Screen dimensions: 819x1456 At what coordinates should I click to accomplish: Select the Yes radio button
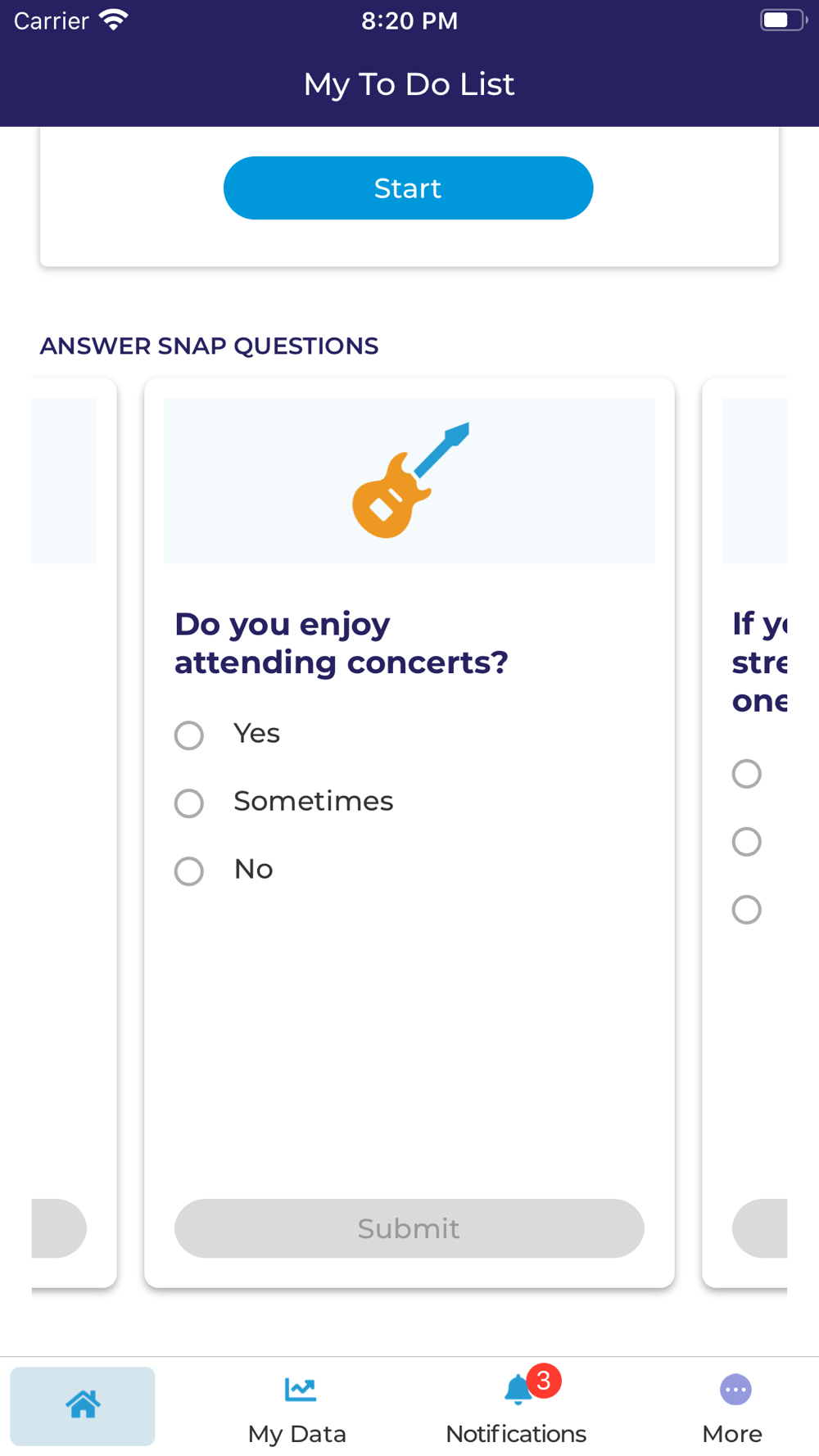tap(189, 735)
